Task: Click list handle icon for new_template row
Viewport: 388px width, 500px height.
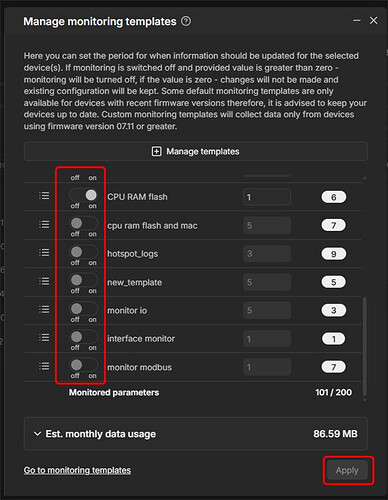Action: (44, 281)
